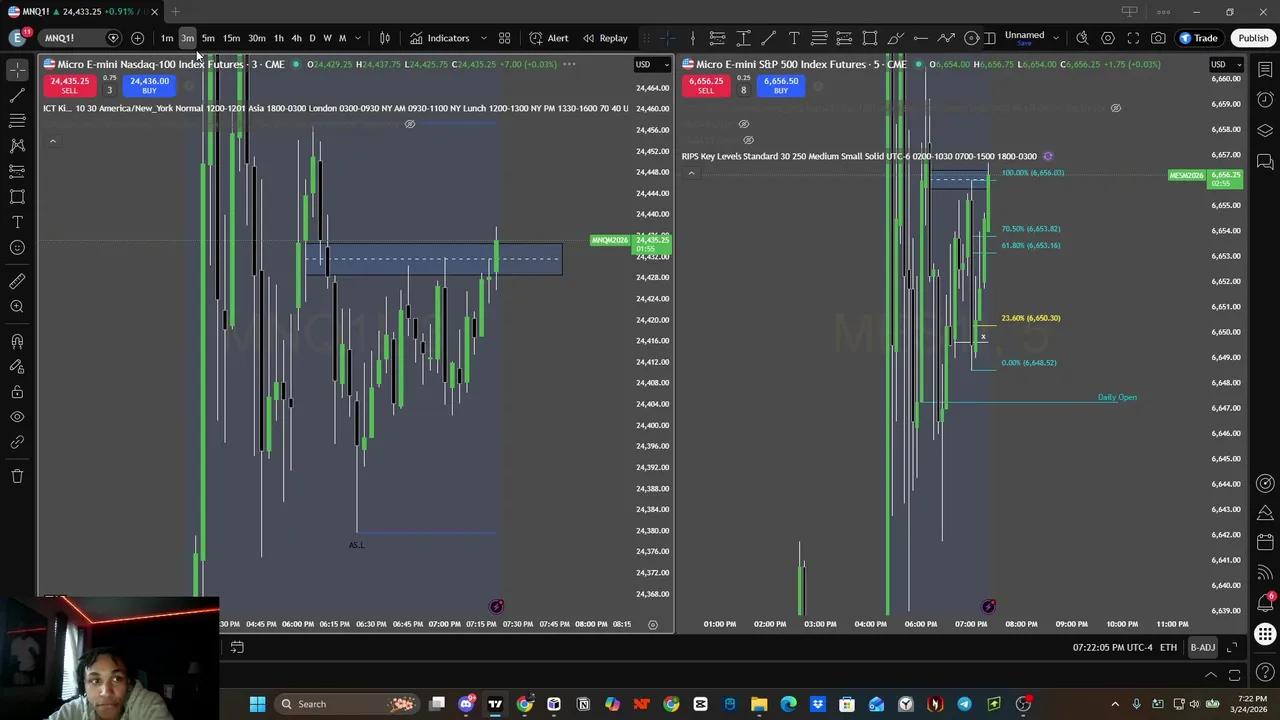Click the Trade button
The height and width of the screenshot is (720, 1280).
pyautogui.click(x=1198, y=38)
